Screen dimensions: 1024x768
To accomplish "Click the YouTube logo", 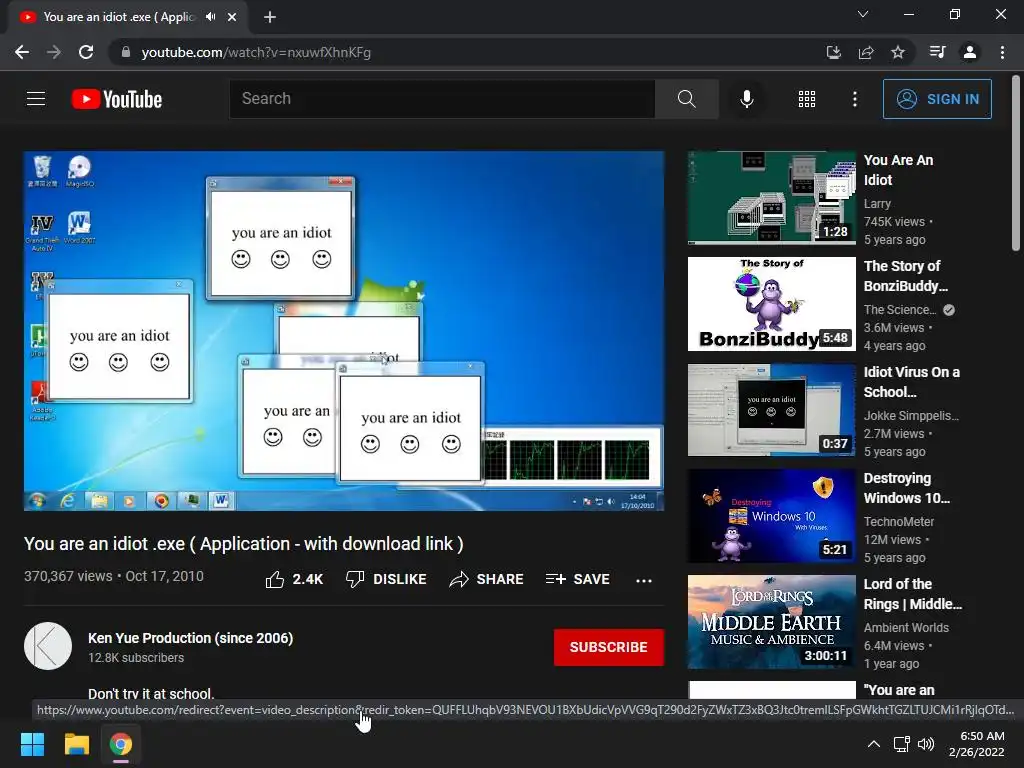I will coord(117,99).
